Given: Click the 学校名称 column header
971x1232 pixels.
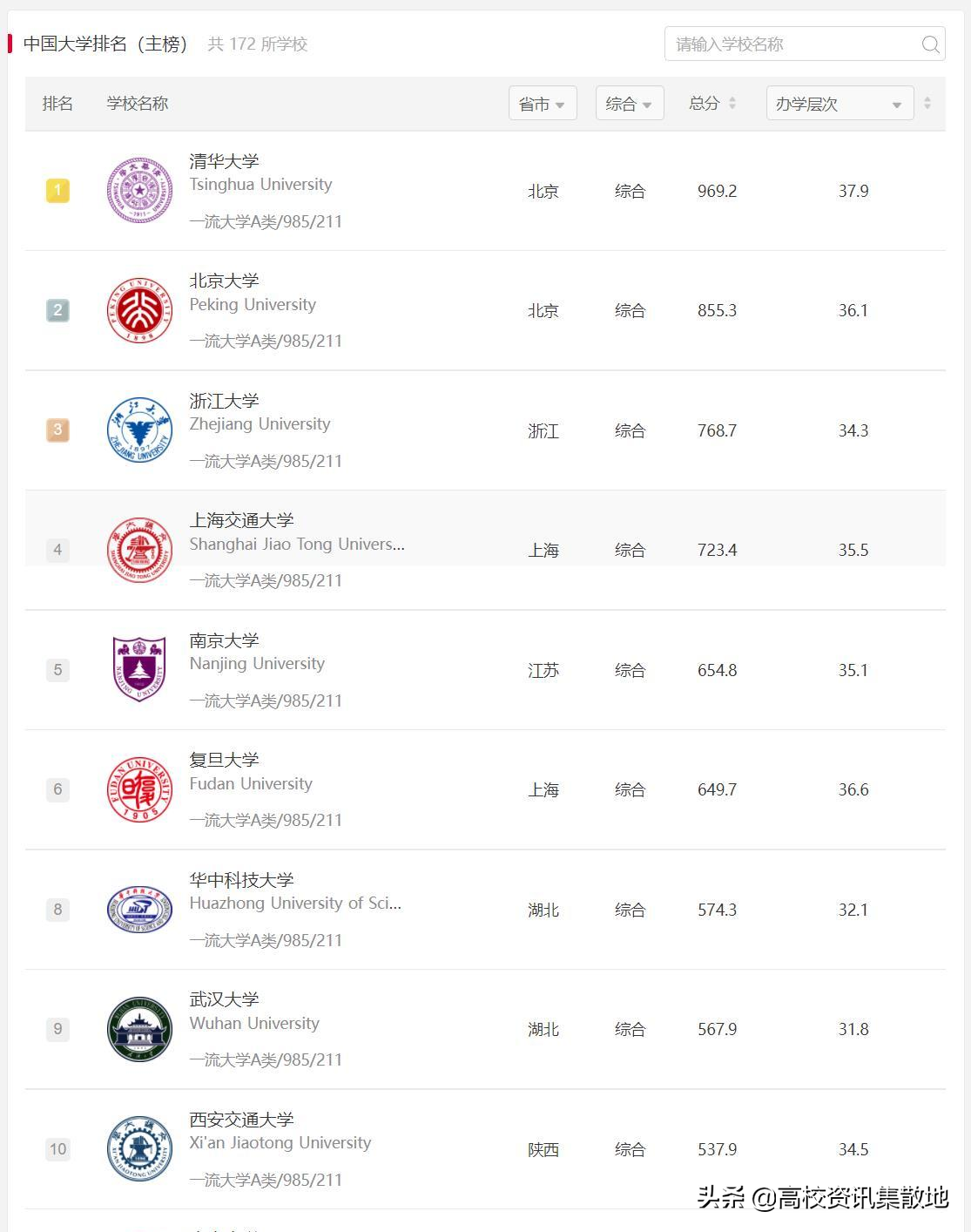Looking at the screenshot, I should click(x=136, y=103).
